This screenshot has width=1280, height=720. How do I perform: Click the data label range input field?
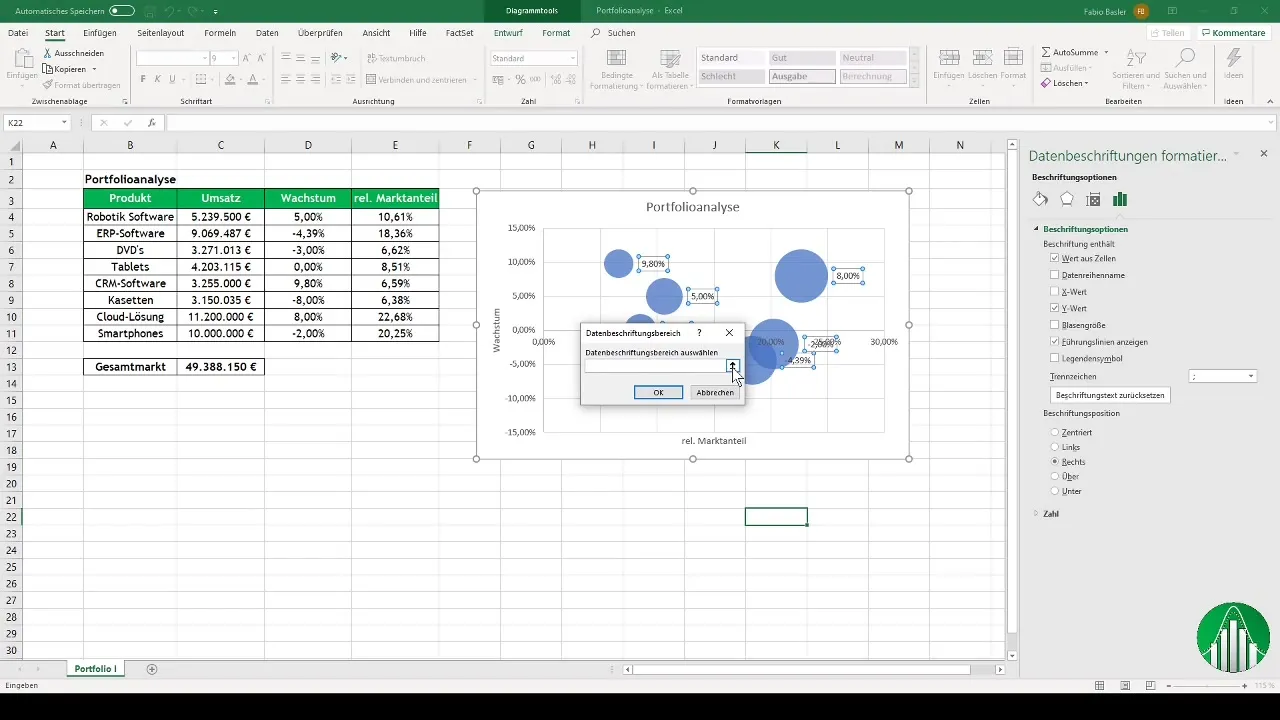click(x=655, y=366)
